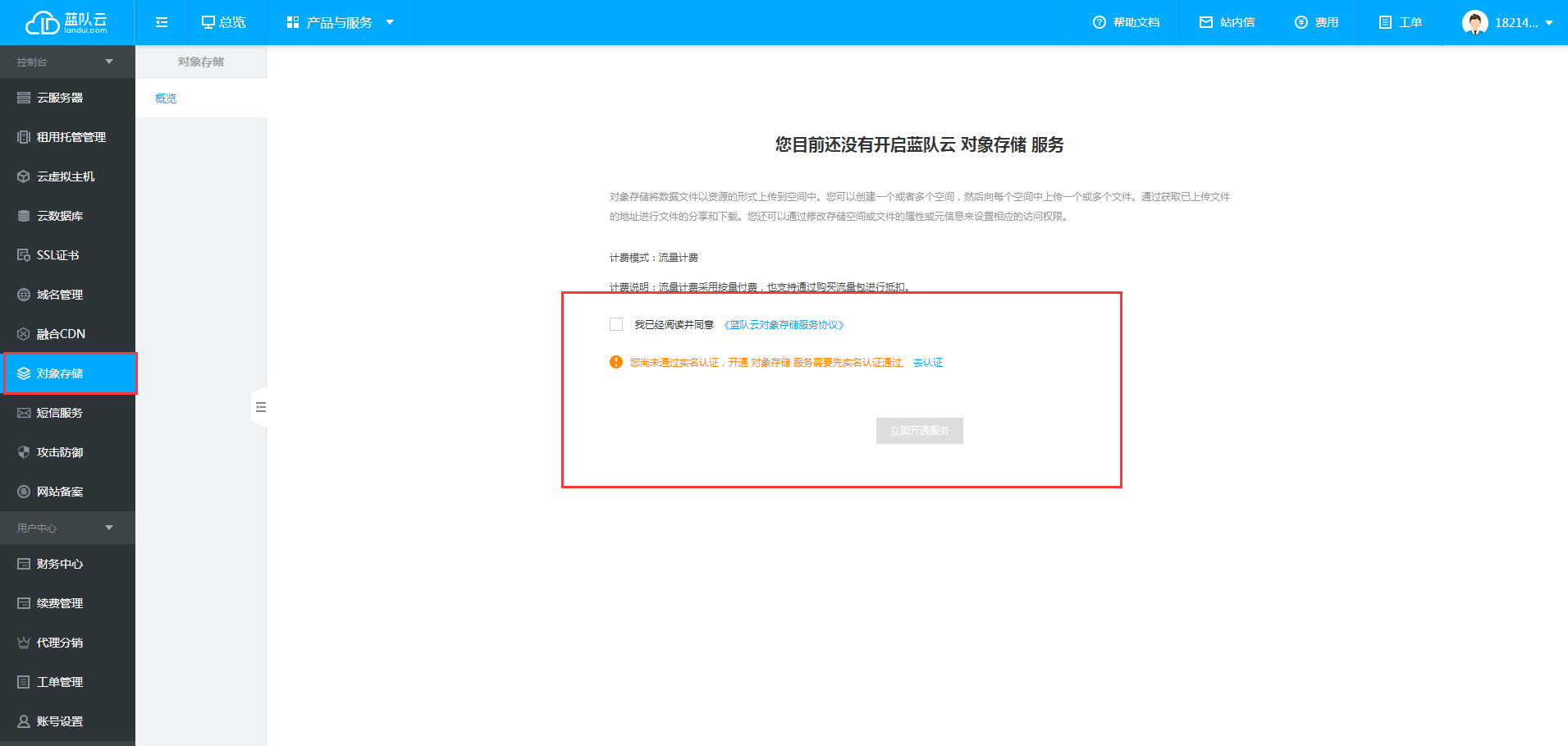
Task: Expand the 产品与服务 dropdown menu
Action: pos(340,22)
